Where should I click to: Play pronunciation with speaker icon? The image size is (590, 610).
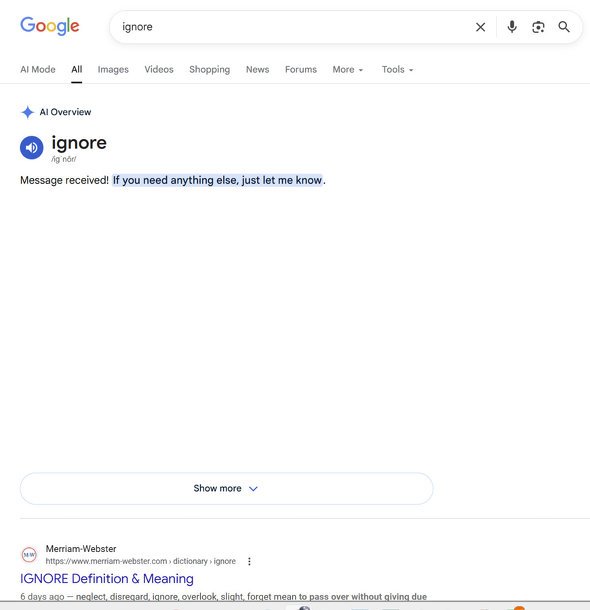pos(32,147)
